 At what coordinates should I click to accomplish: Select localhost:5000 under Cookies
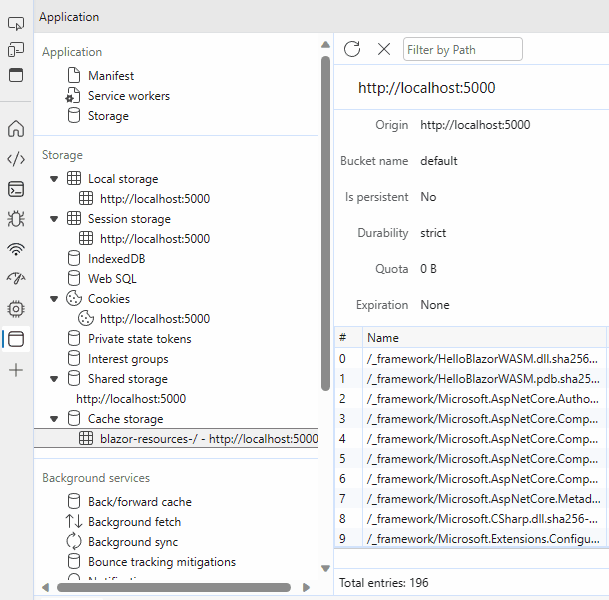click(155, 319)
